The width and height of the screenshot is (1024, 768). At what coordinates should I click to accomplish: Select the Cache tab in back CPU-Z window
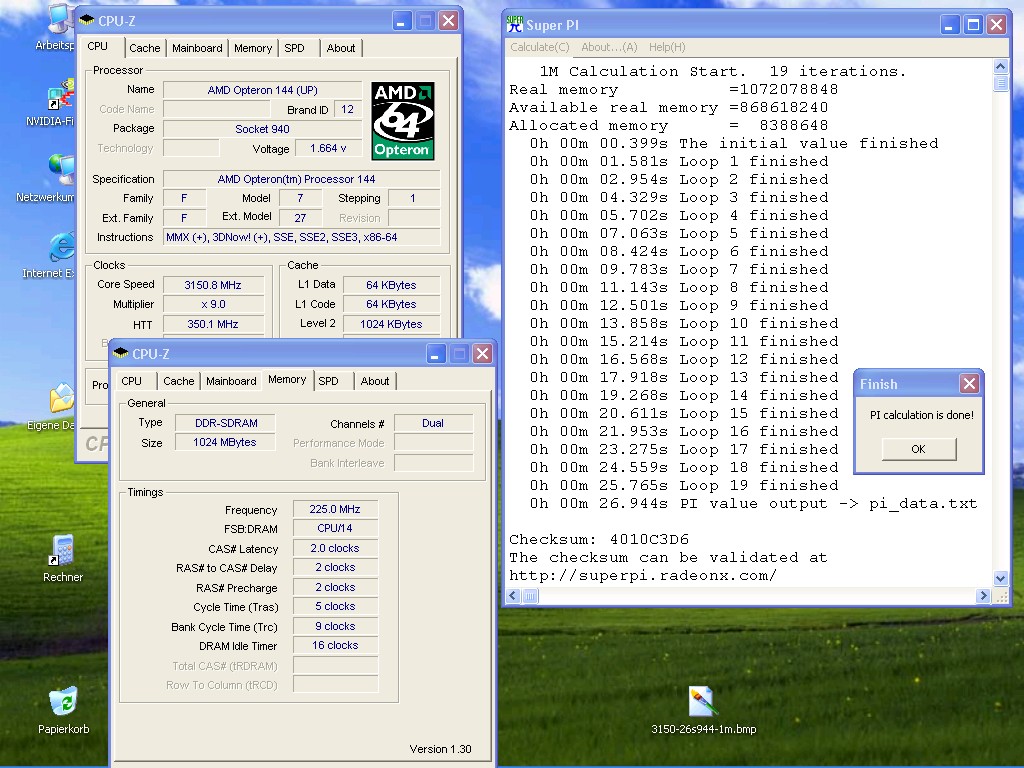(x=144, y=48)
